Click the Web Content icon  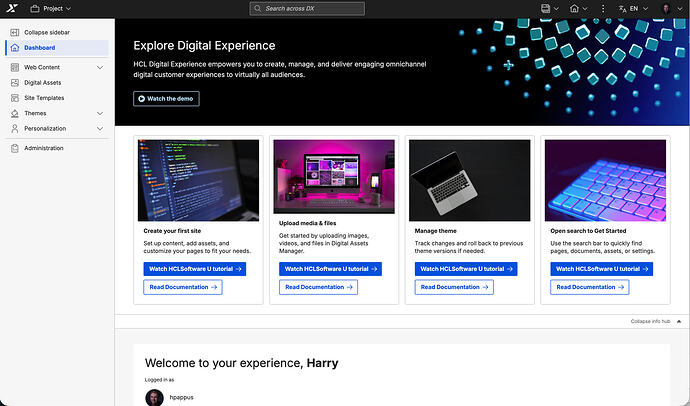(x=15, y=67)
